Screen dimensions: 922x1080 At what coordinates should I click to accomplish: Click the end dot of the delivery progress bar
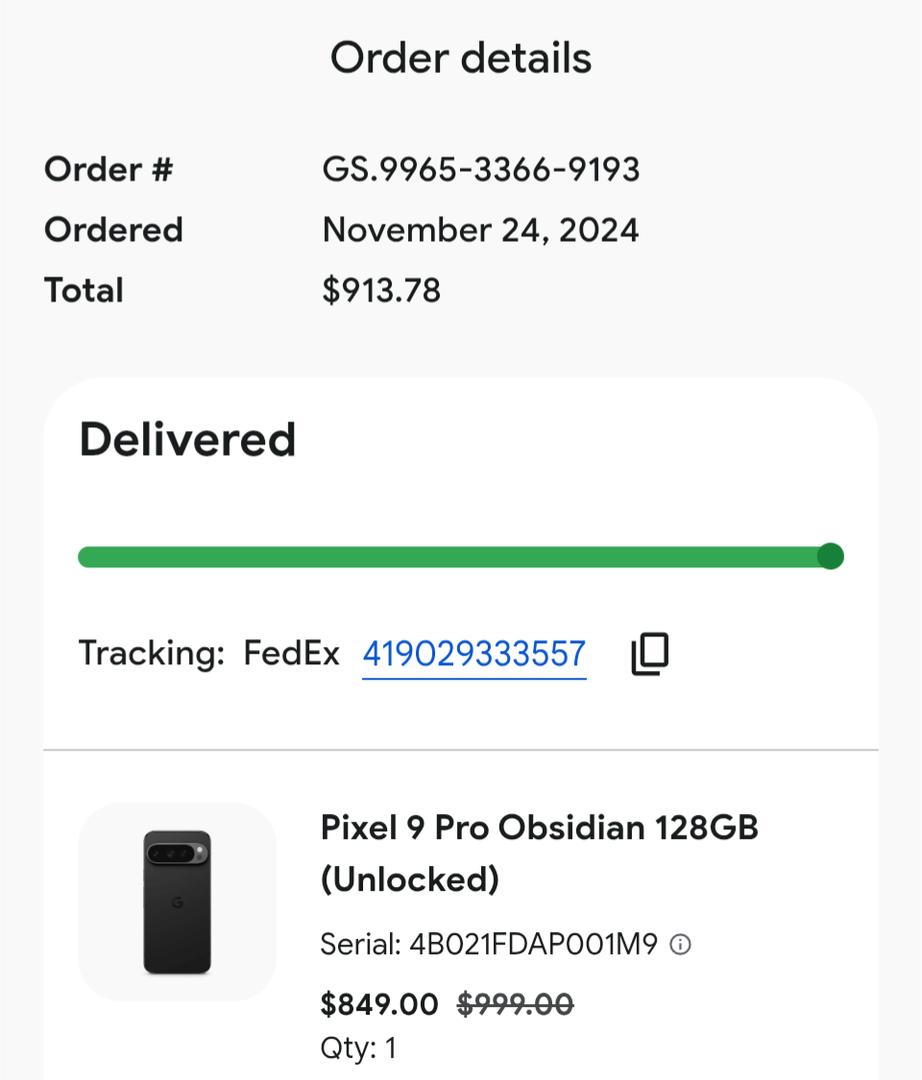(x=830, y=556)
